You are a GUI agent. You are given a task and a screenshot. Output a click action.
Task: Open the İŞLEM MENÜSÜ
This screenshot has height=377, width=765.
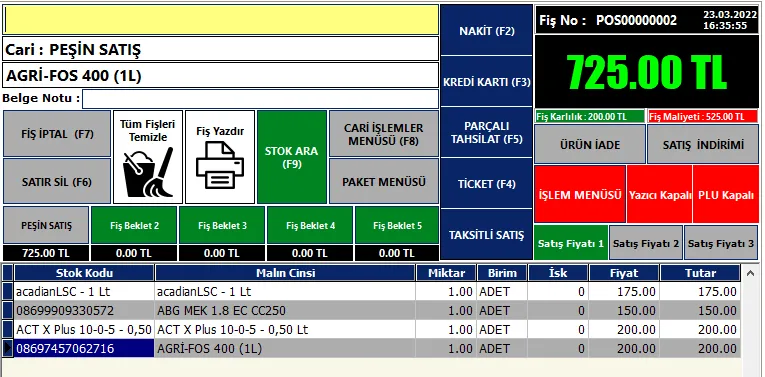[x=580, y=194]
